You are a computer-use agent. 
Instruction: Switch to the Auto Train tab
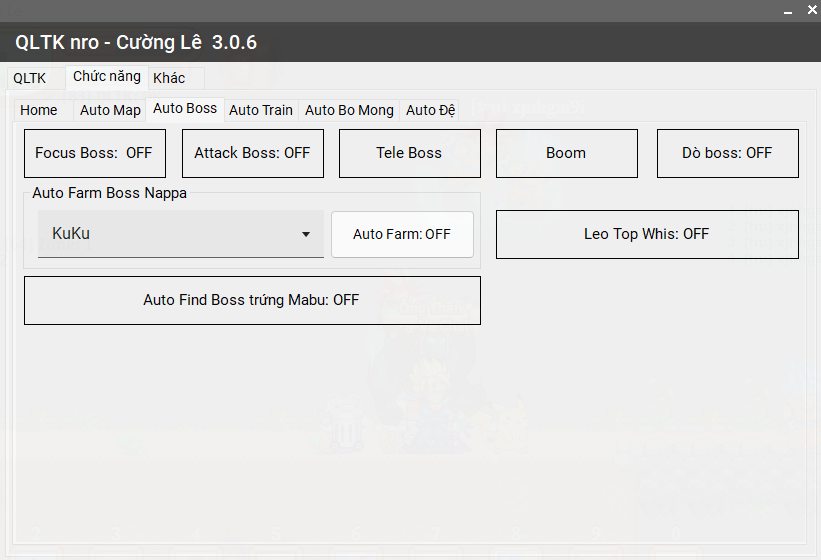tap(260, 110)
